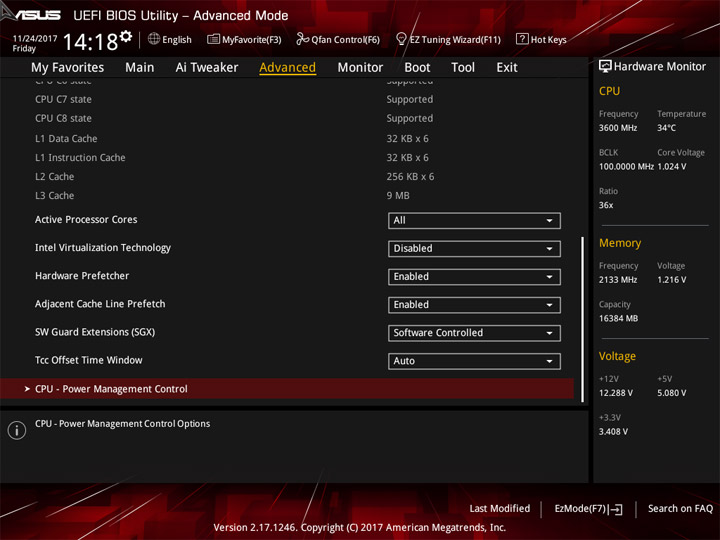The height and width of the screenshot is (540, 720).
Task: Click CPU temperature value 34°C
Action: (666, 128)
